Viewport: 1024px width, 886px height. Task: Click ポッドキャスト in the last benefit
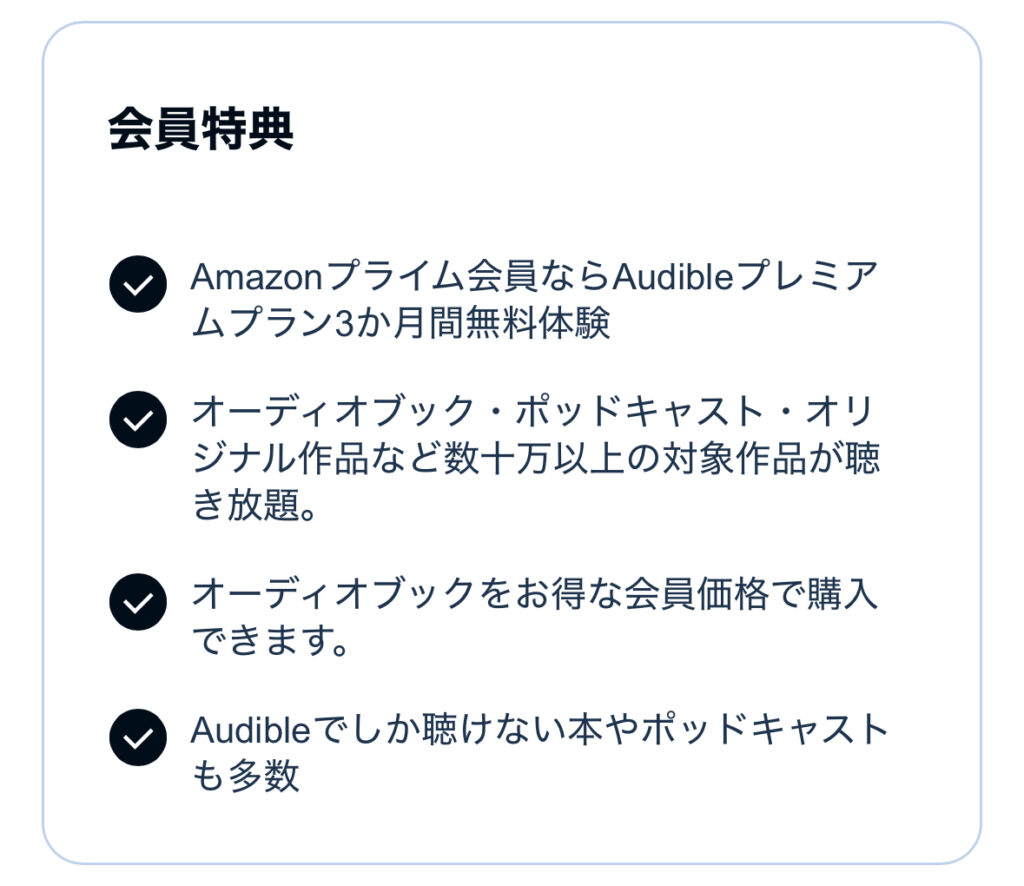(764, 730)
